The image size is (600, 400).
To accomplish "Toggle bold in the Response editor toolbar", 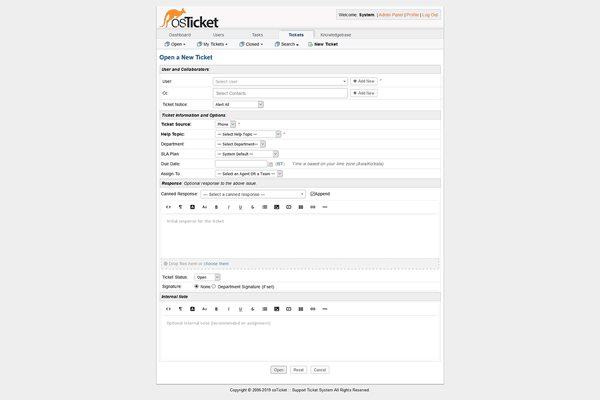I will [x=216, y=207].
